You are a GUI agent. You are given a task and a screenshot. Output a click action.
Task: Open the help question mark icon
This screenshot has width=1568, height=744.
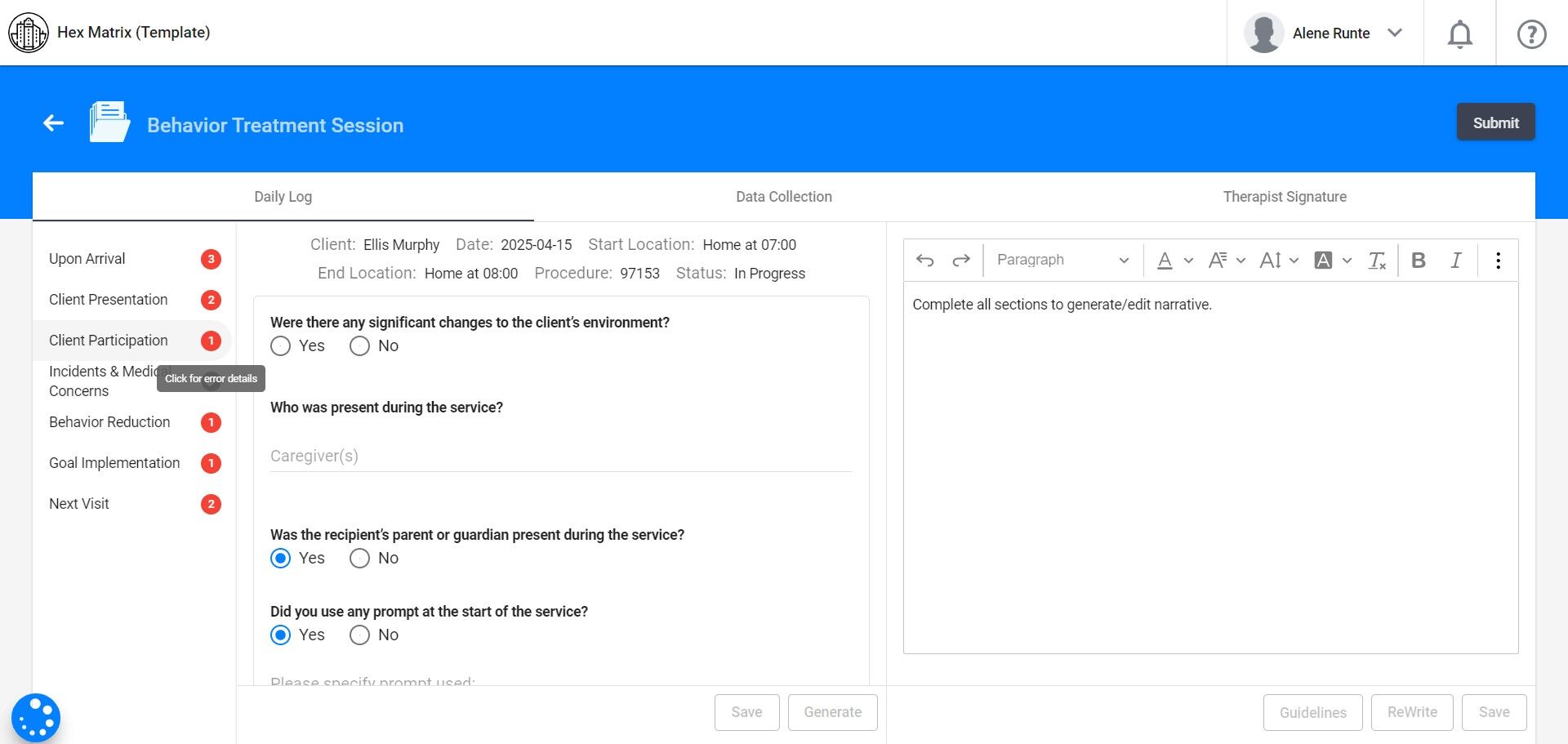(1530, 33)
